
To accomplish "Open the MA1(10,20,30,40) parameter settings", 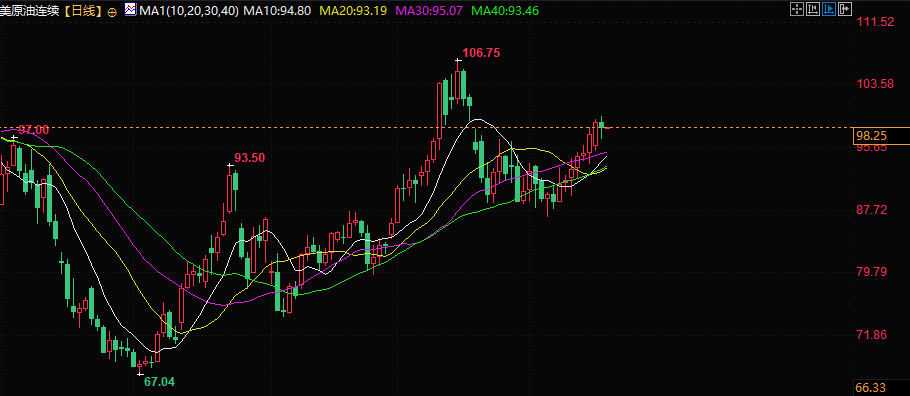I will click(189, 10).
